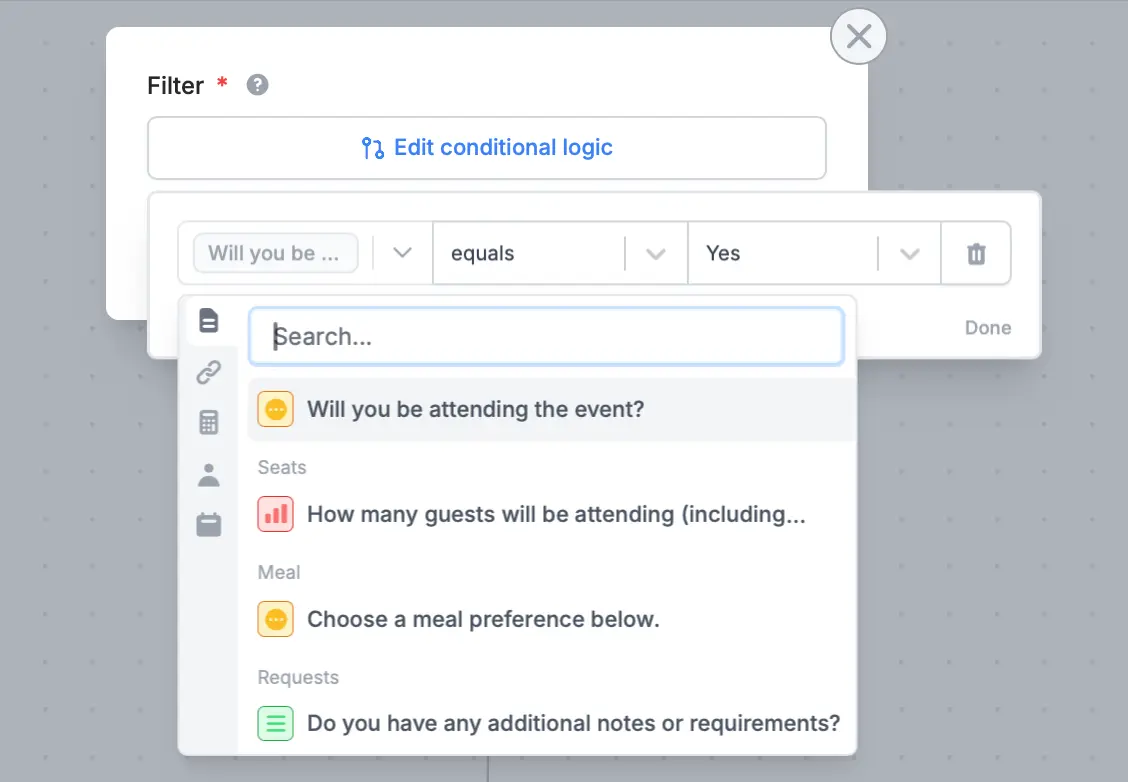Choose the meal preference field under Meal
The height and width of the screenshot is (782, 1128).
coord(485,619)
